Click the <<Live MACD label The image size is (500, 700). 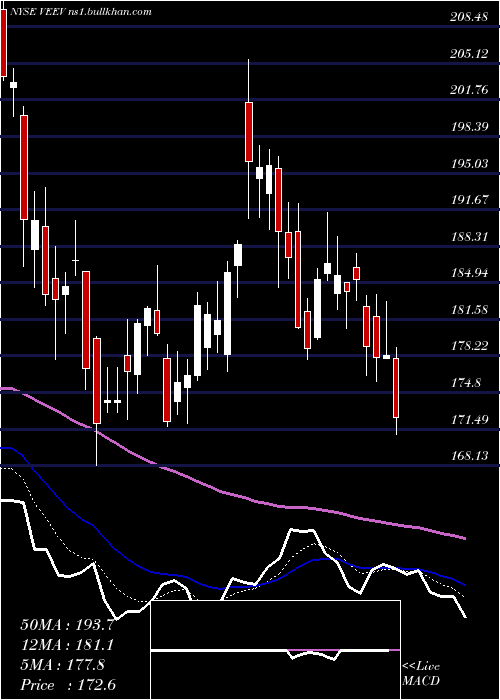[421, 673]
